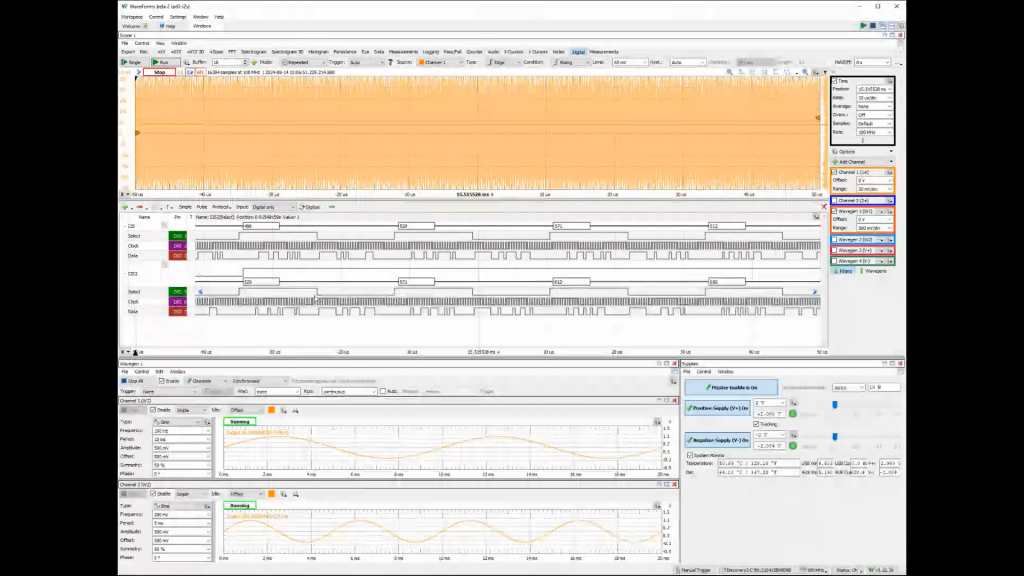Enable the Wavegen 4 (V-) channel checkbox

pos(835,261)
